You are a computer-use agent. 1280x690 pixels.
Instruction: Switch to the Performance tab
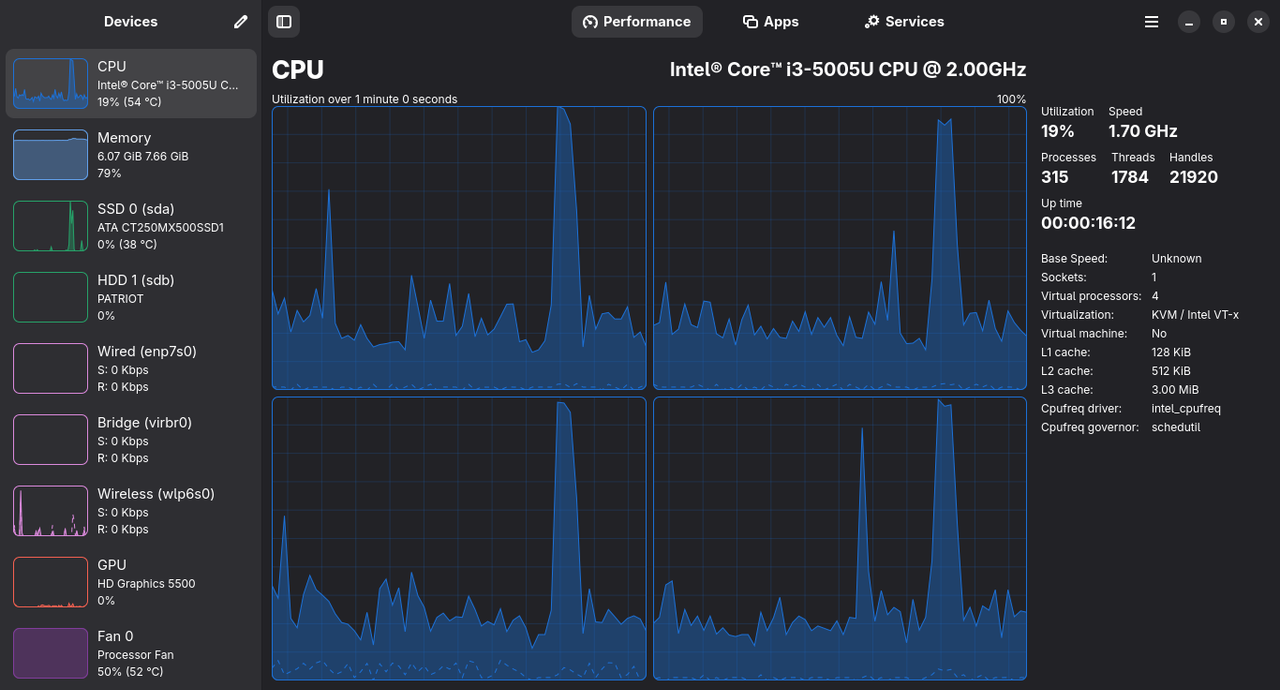point(637,21)
